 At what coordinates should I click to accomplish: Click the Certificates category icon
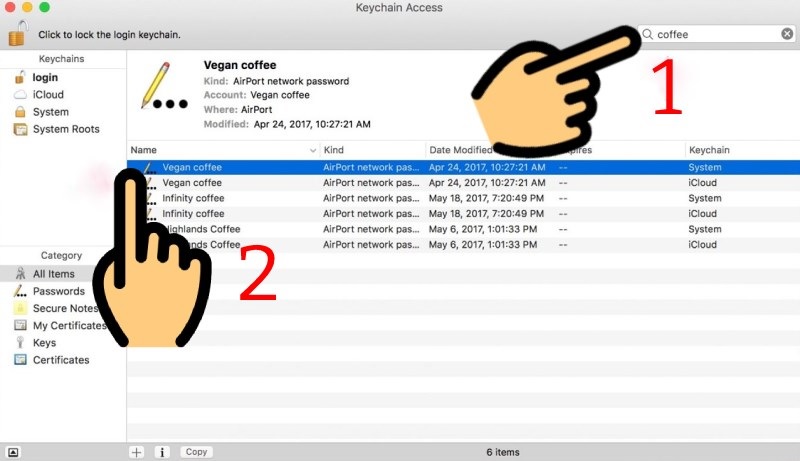(20, 360)
